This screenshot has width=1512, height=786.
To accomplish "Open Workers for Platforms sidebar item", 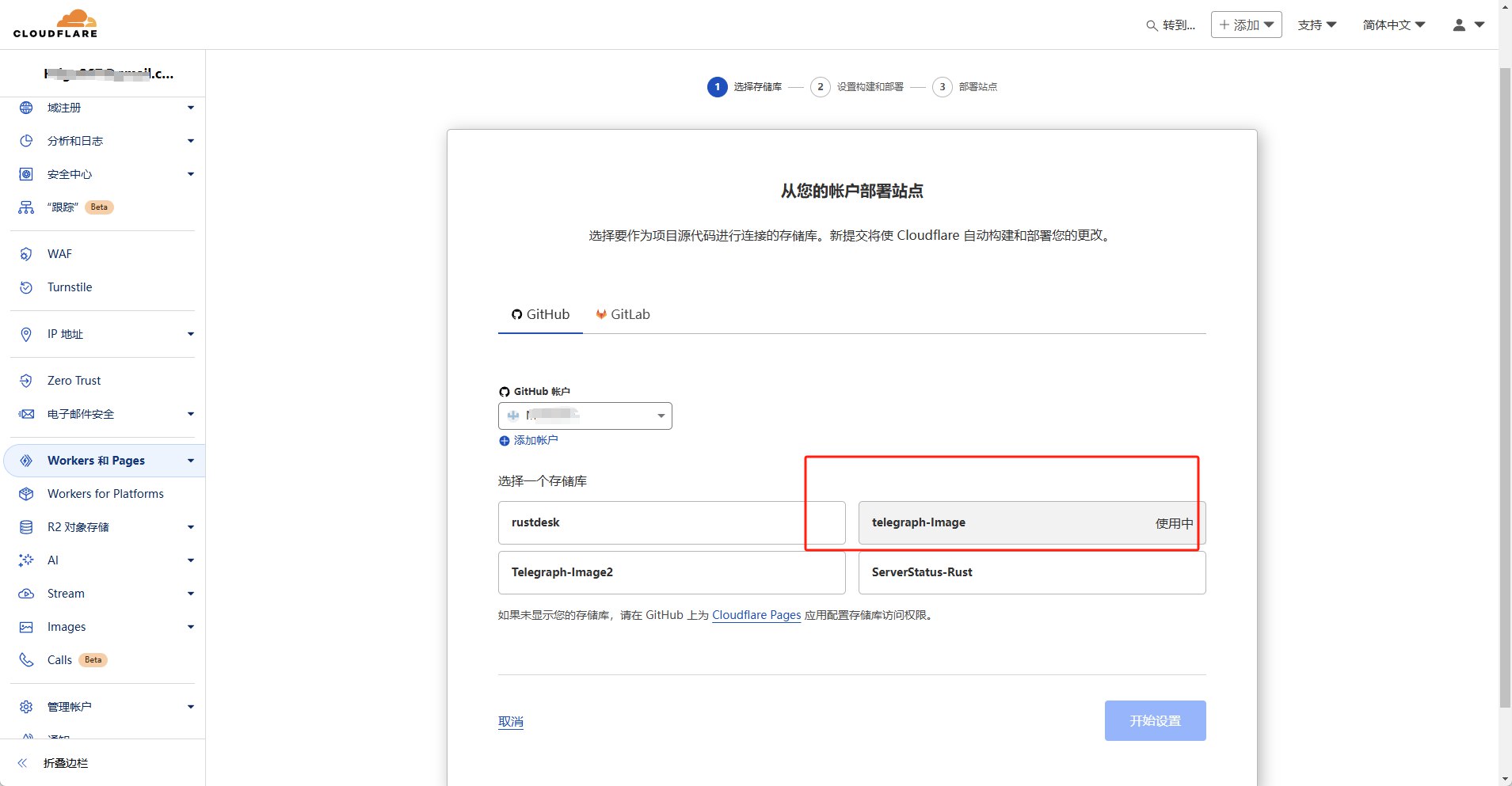I will pos(105,494).
